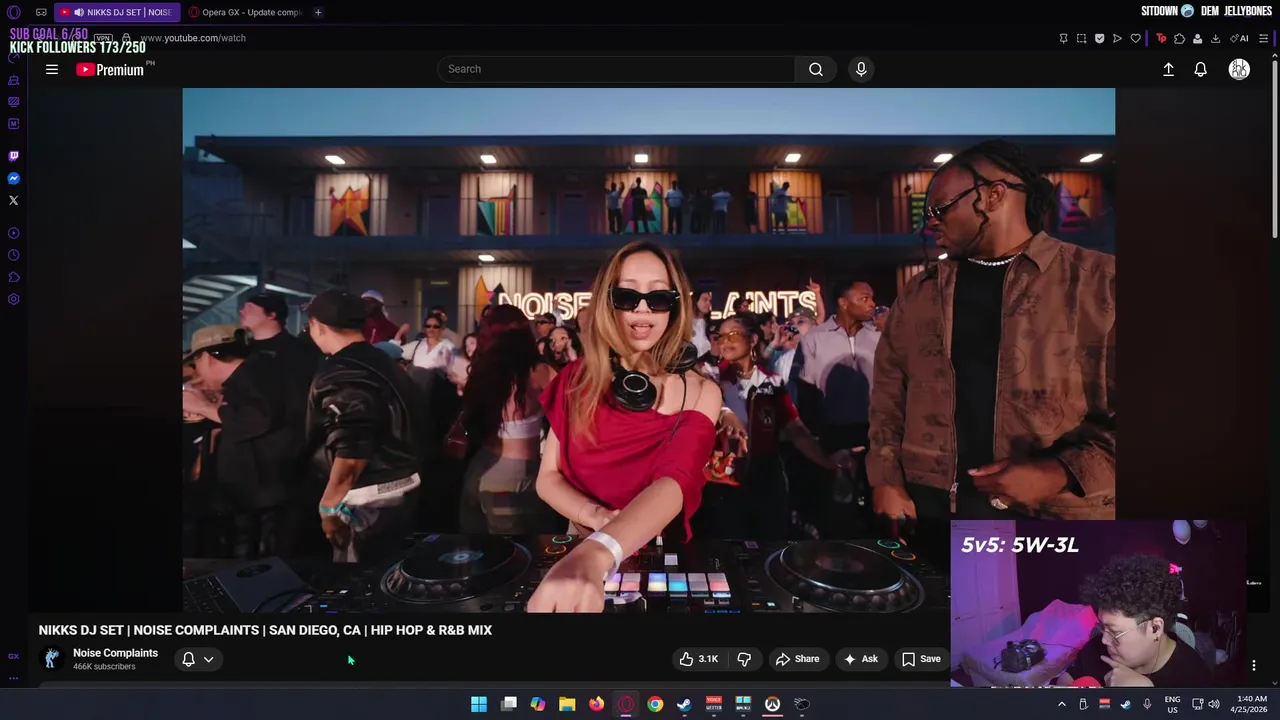Switch to Overwatch on taskbar
Viewport: 1280px width, 720px height.
click(x=772, y=704)
